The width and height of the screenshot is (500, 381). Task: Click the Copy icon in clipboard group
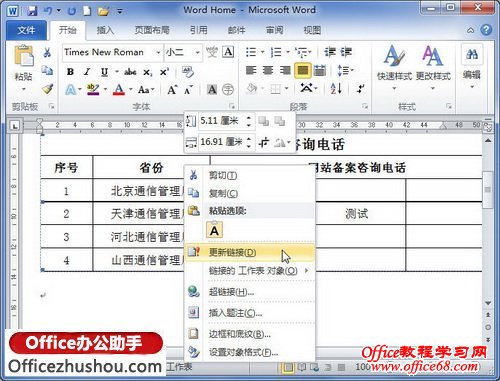coord(47,70)
